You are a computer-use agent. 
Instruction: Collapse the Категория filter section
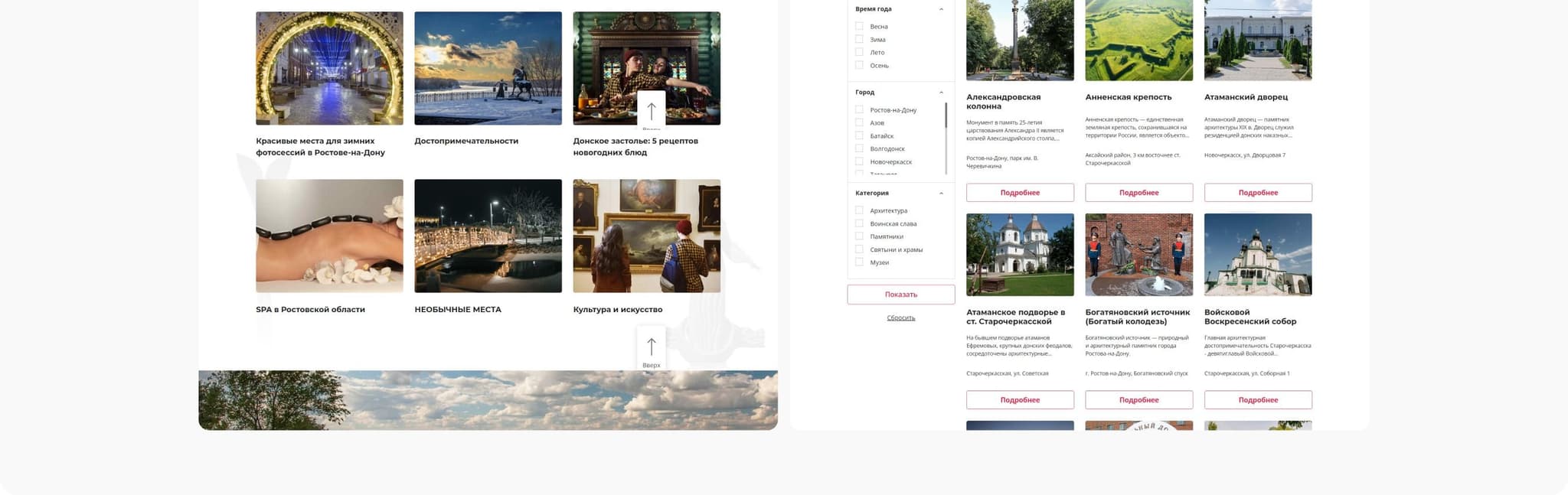point(941,194)
